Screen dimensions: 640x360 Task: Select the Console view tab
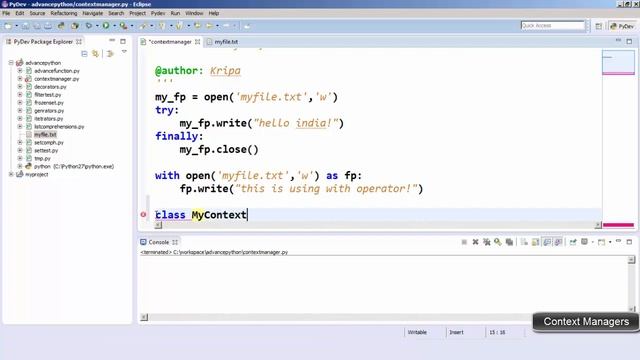(x=158, y=242)
